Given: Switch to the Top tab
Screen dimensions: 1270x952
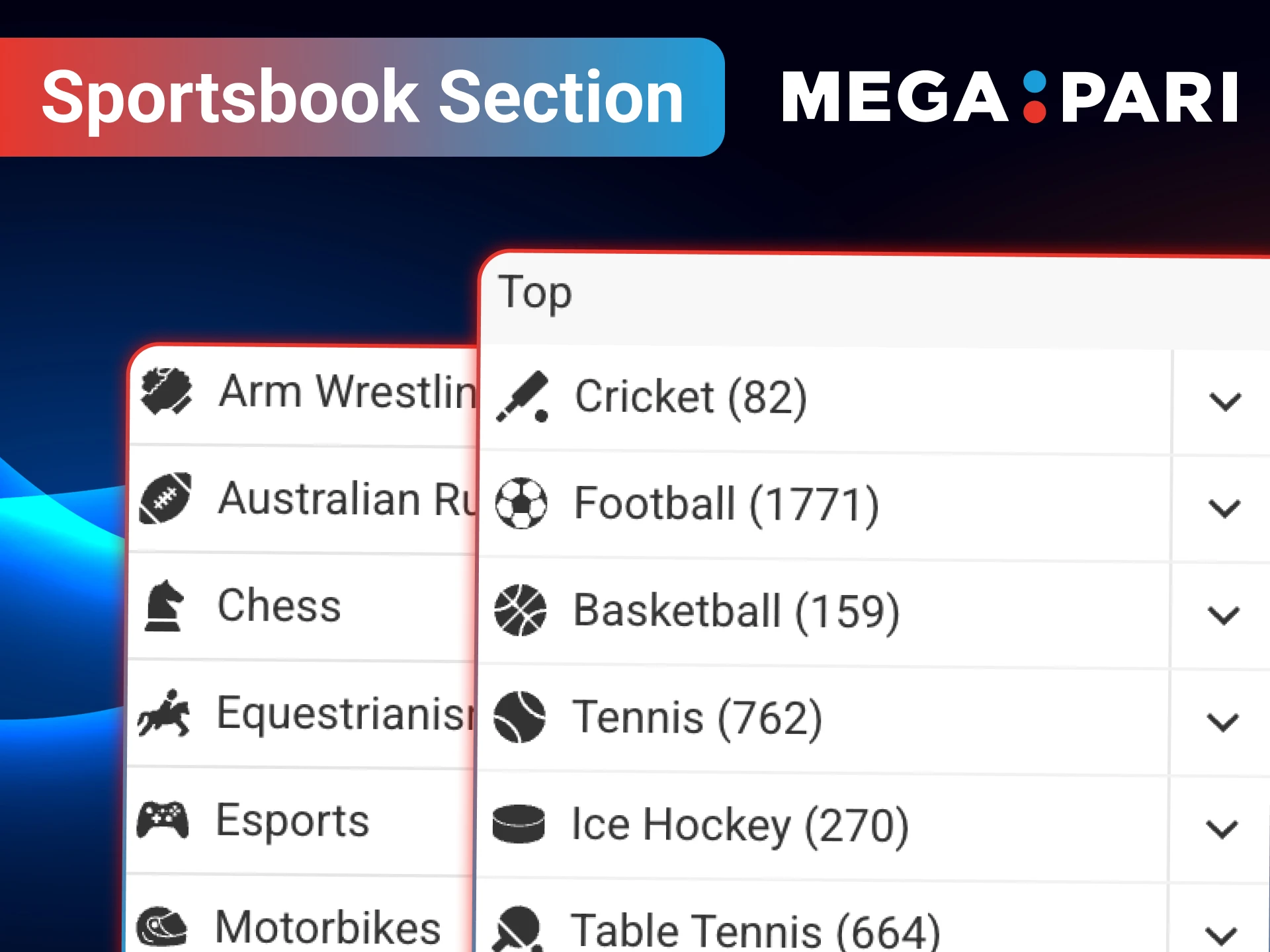Looking at the screenshot, I should pos(536,293).
